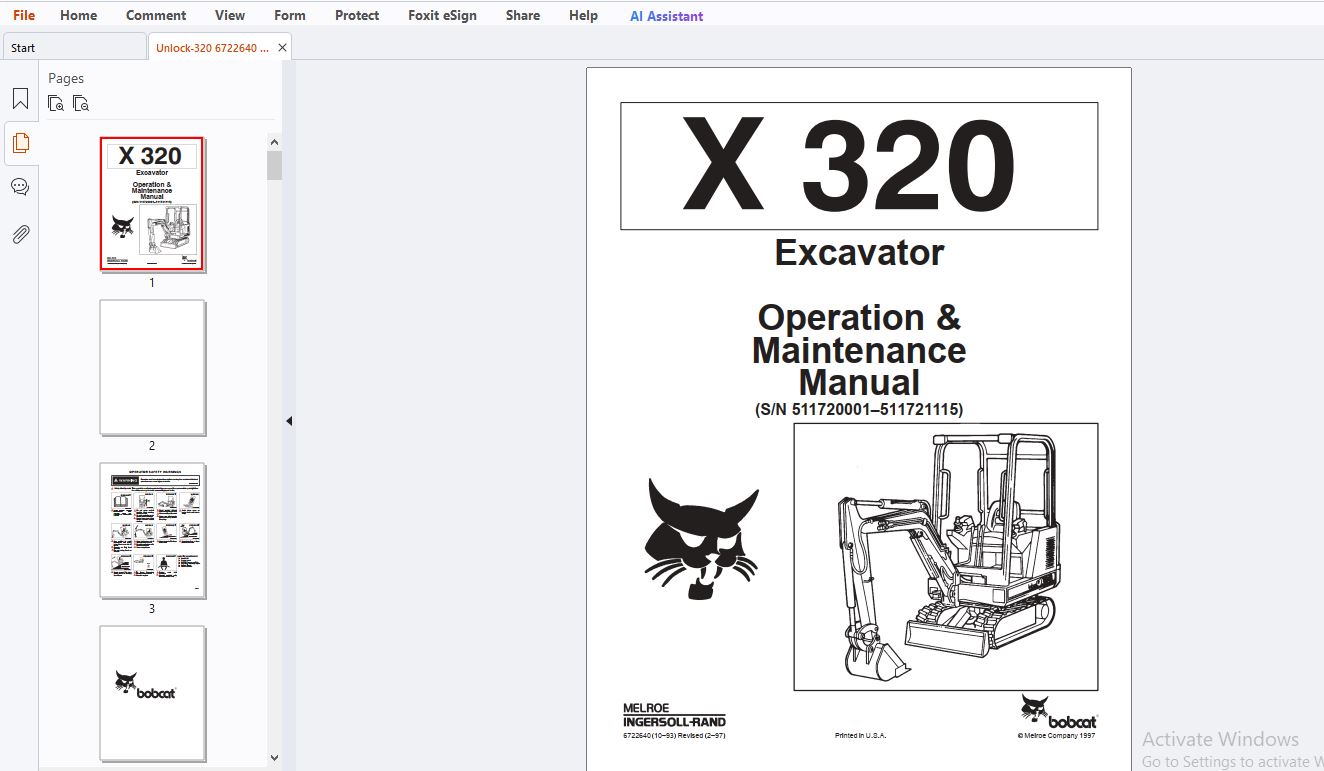Open the File menu
The width and height of the screenshot is (1324, 771).
[x=24, y=15]
